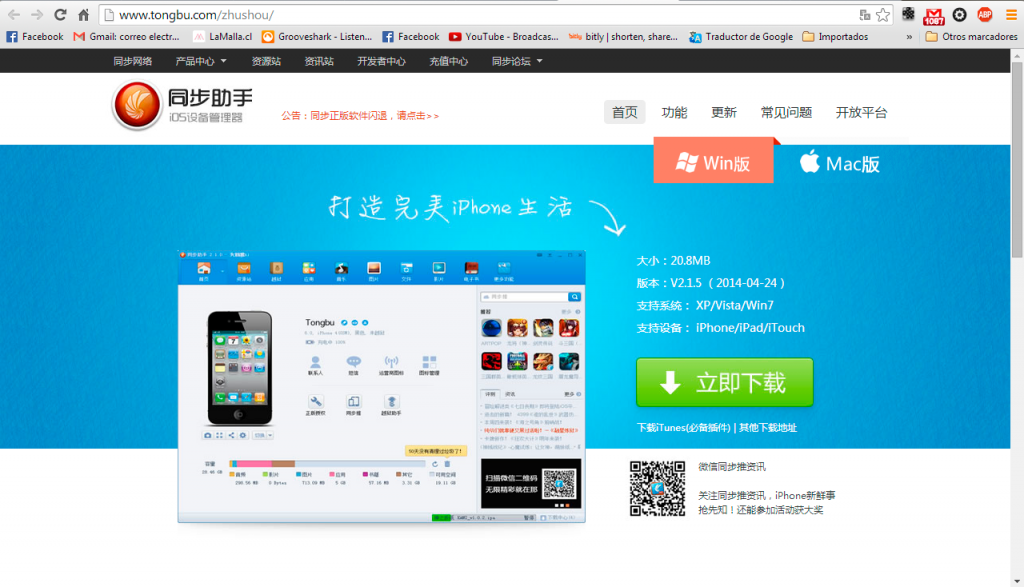Click the browser home icon
This screenshot has width=1024, height=587.
[x=83, y=15]
